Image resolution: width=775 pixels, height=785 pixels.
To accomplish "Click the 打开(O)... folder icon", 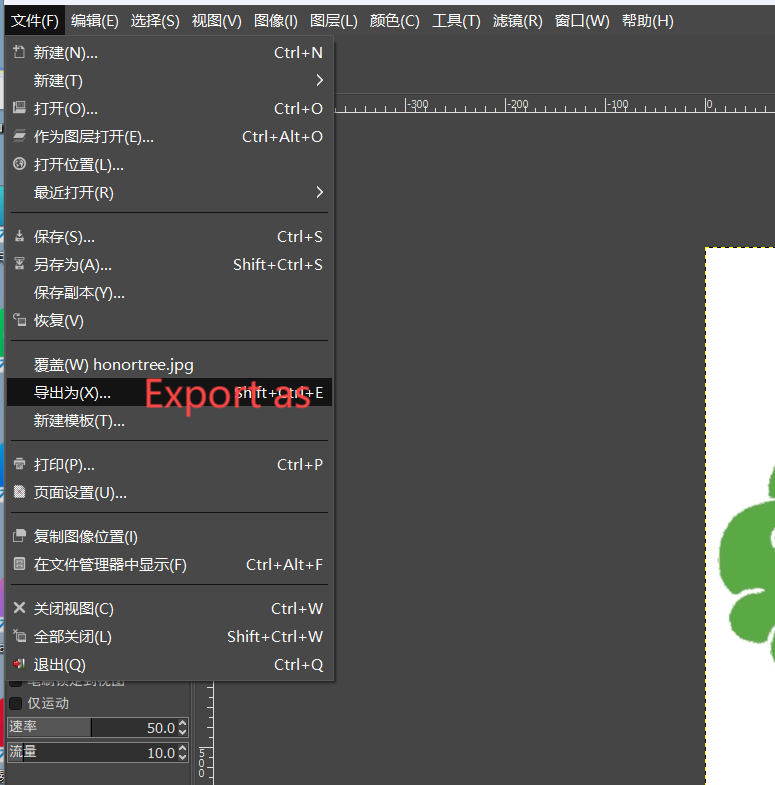I will (x=19, y=108).
